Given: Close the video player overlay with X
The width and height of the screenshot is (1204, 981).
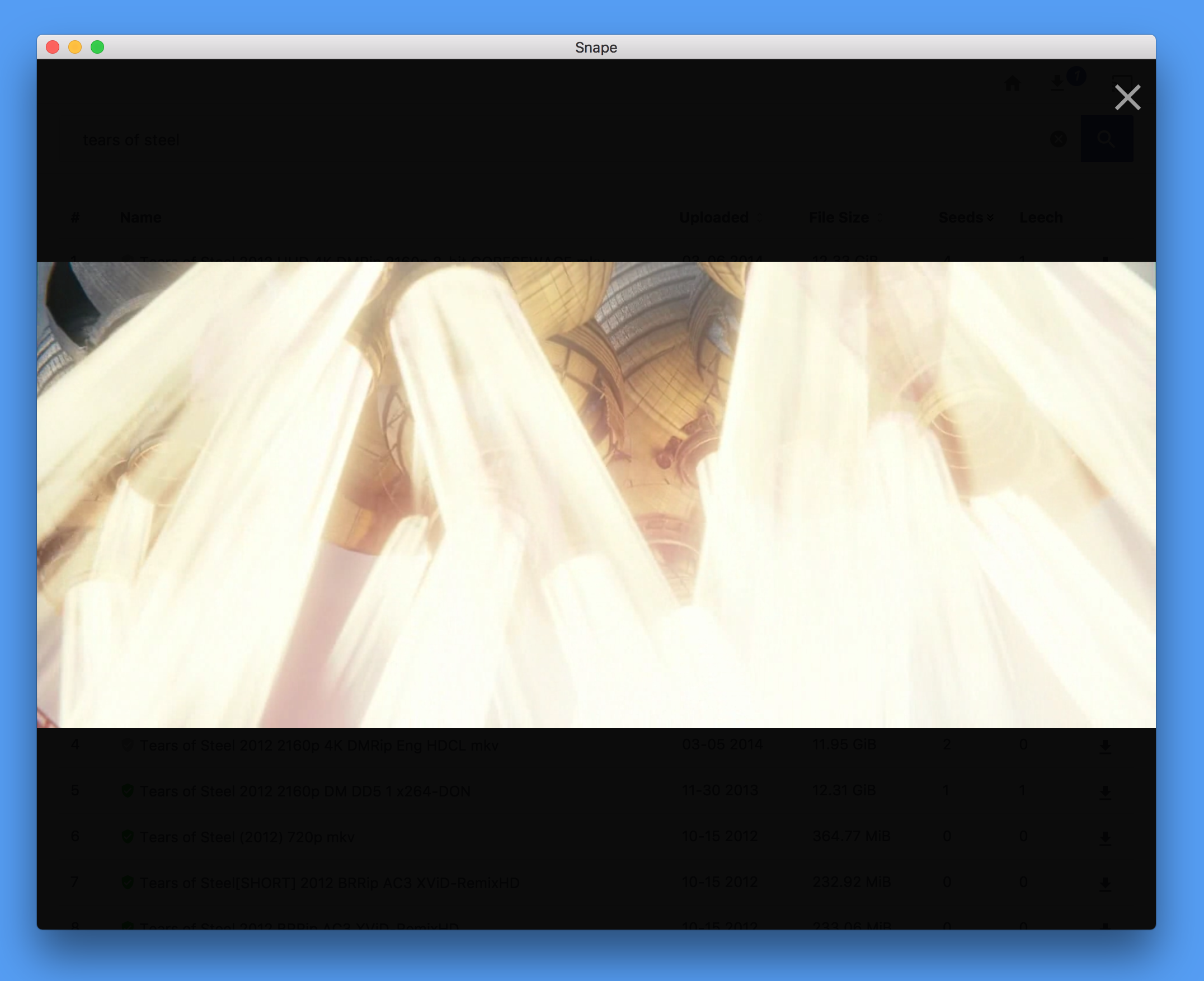Looking at the screenshot, I should coord(1127,97).
